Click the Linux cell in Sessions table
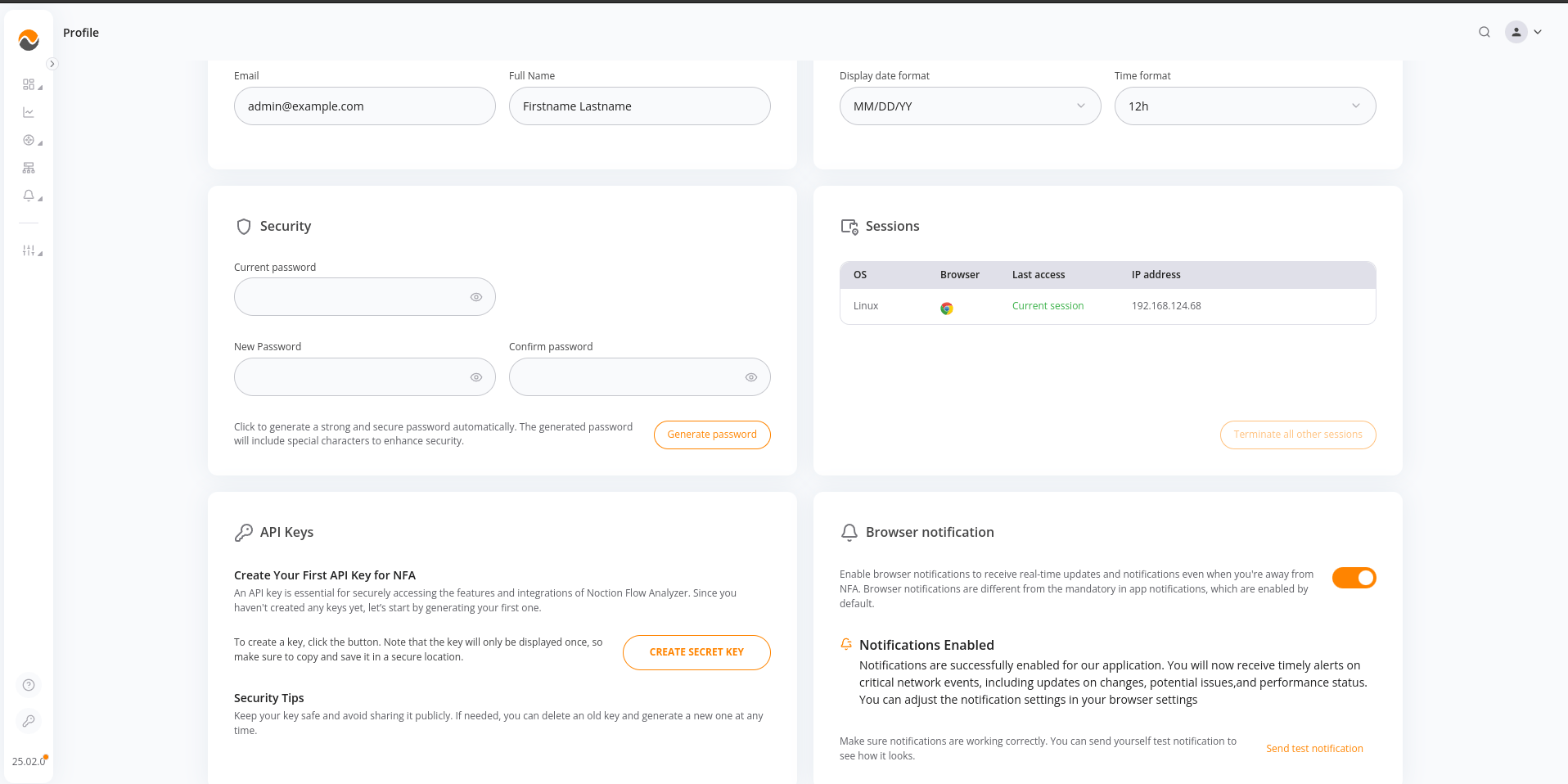1568x784 pixels. pyautogui.click(x=866, y=306)
